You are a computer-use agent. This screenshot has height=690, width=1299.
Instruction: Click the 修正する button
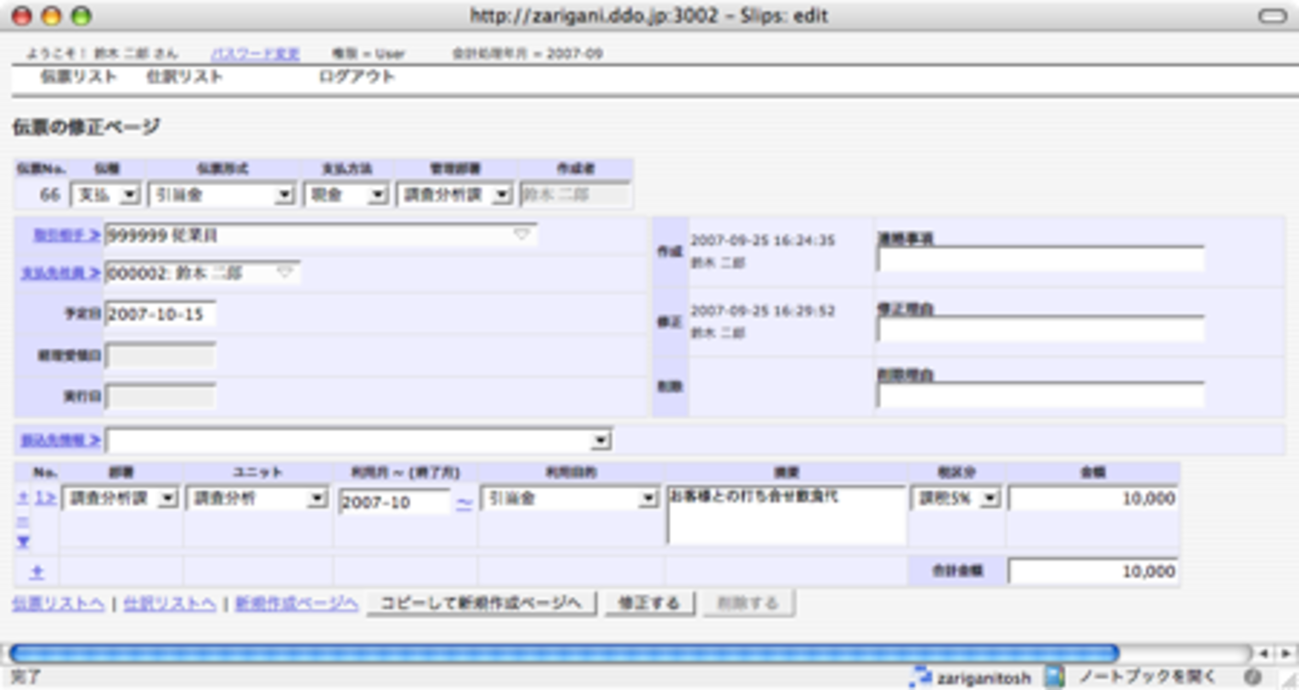650,604
